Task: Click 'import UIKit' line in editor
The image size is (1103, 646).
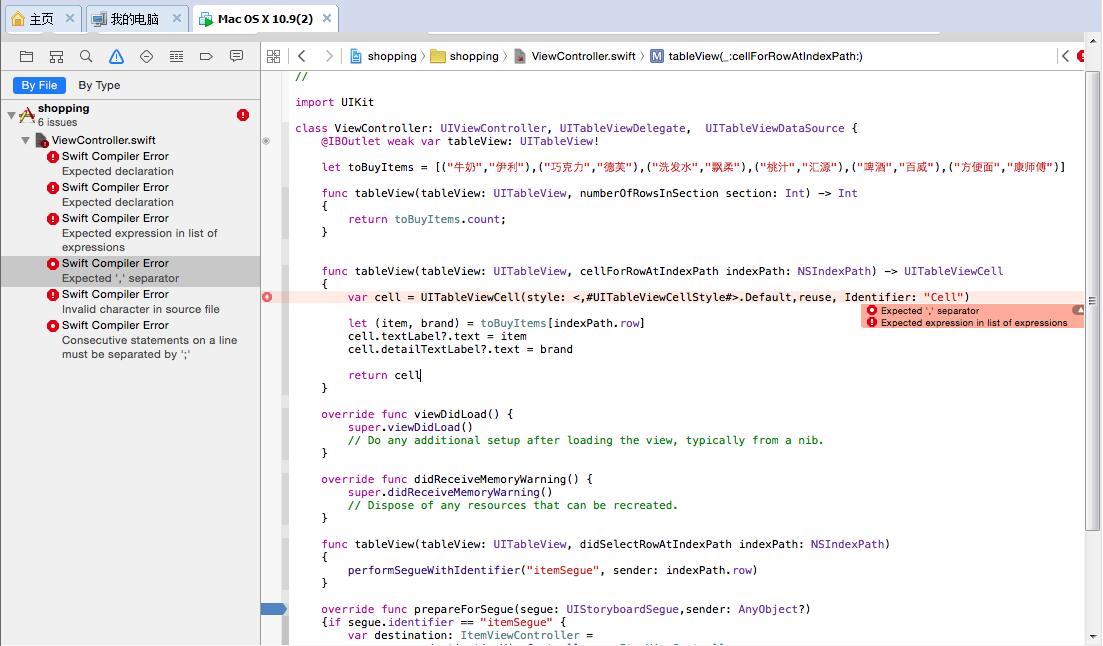Action: coord(334,103)
